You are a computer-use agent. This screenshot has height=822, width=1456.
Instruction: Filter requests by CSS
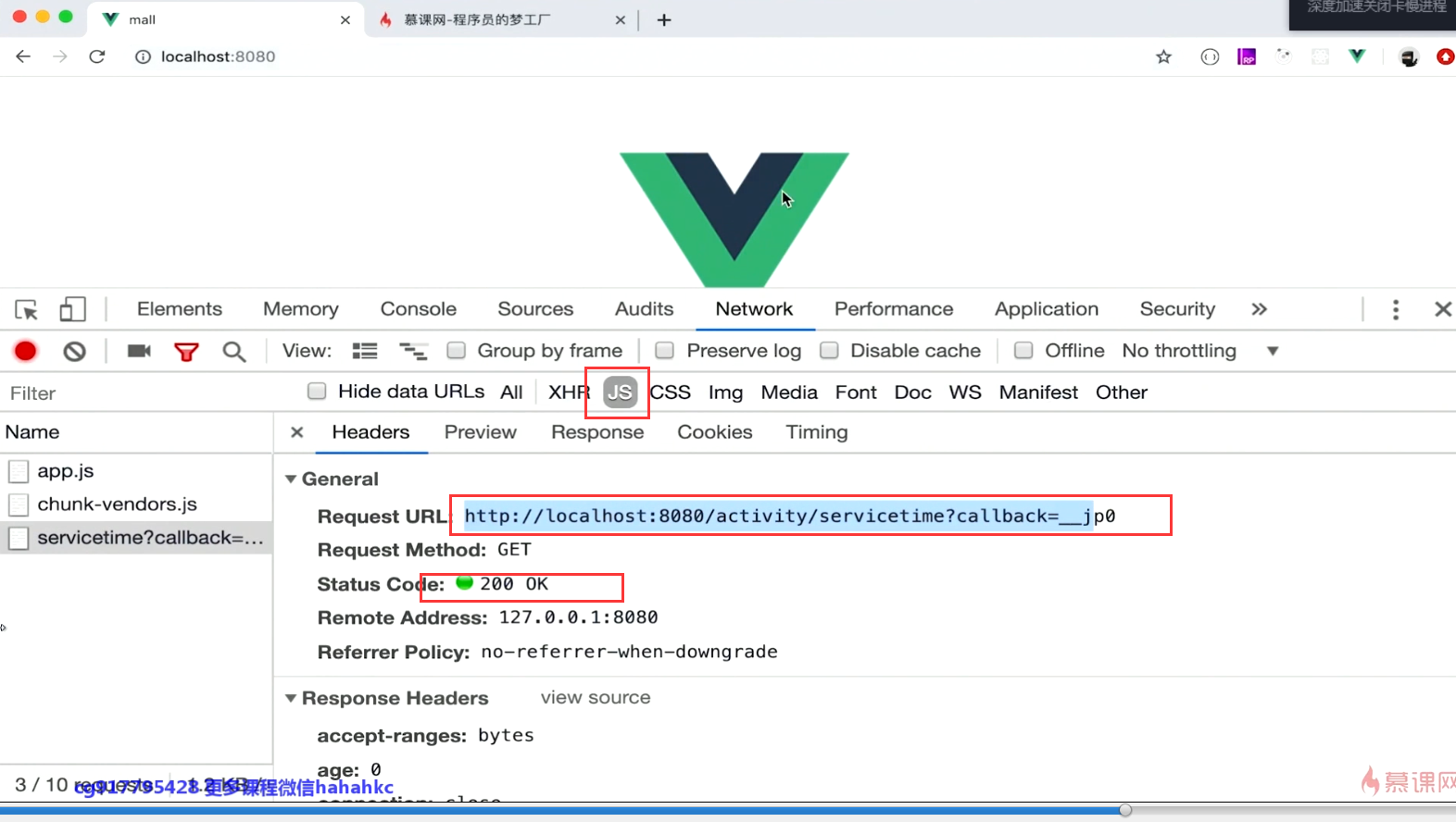[x=671, y=392]
